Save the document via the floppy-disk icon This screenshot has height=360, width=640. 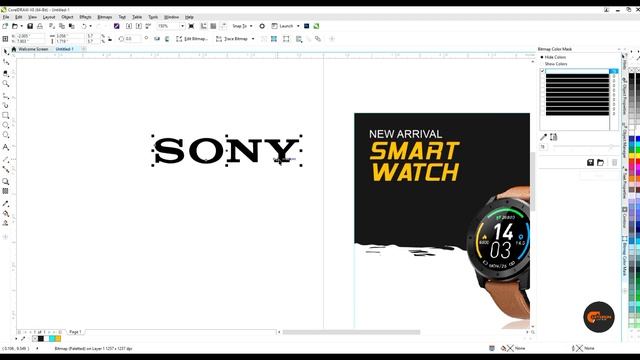coord(30,26)
